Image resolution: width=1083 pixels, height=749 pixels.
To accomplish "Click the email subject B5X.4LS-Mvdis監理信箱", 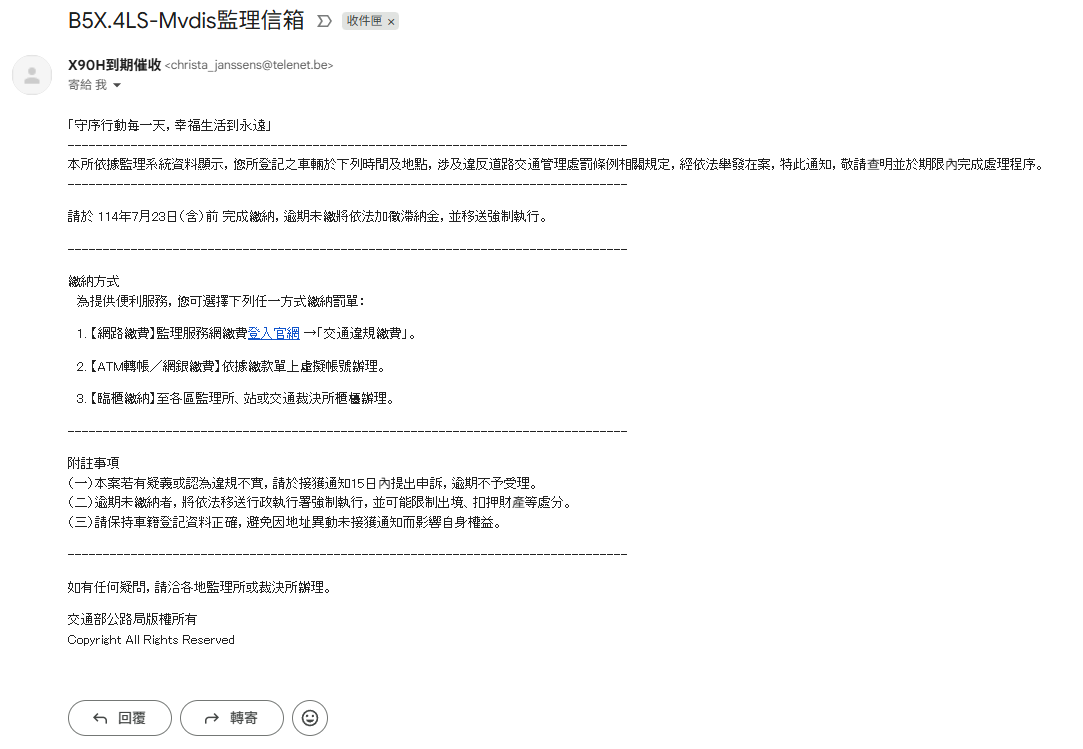I will pyautogui.click(x=186, y=21).
